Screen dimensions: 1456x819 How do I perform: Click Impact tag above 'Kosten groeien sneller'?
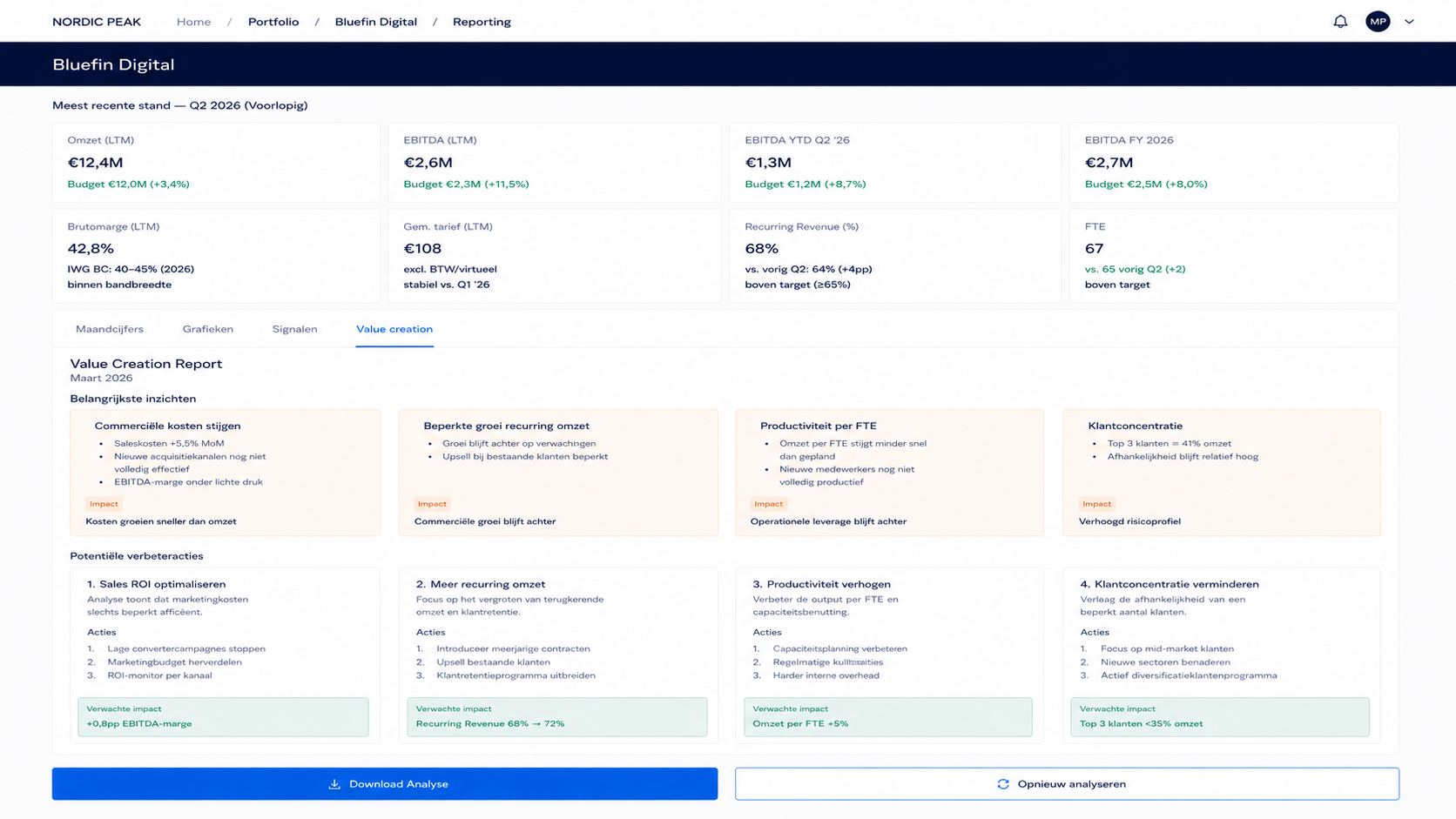coord(104,504)
